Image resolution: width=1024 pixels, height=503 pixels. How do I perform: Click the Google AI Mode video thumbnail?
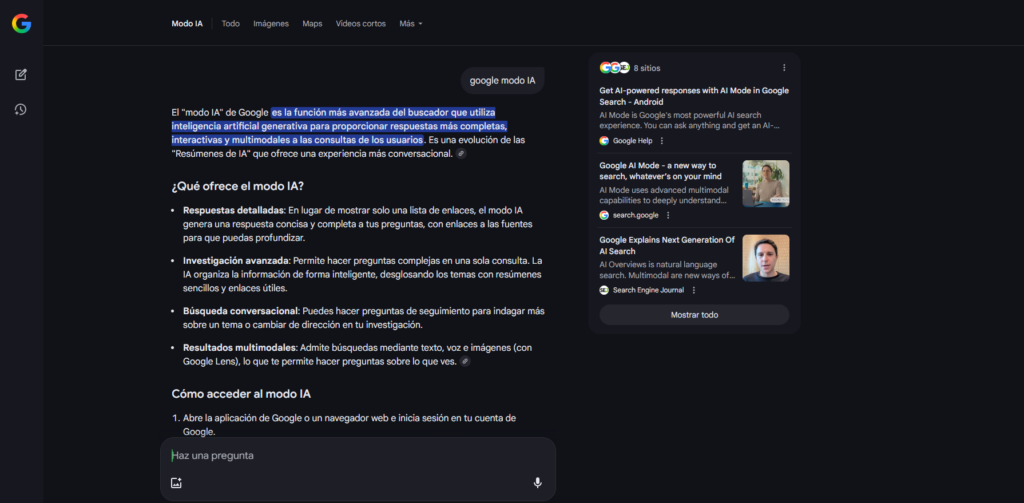coord(765,183)
